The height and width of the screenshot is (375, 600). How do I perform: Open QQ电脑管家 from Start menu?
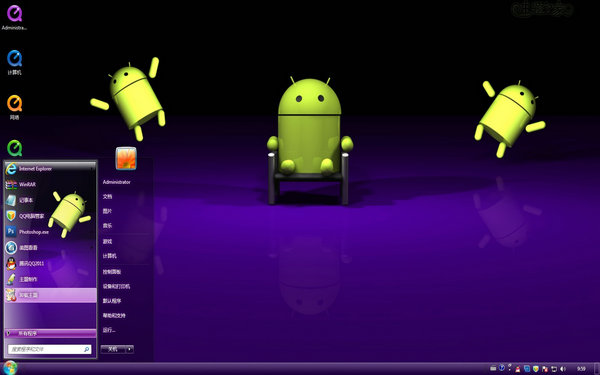(x=50, y=216)
